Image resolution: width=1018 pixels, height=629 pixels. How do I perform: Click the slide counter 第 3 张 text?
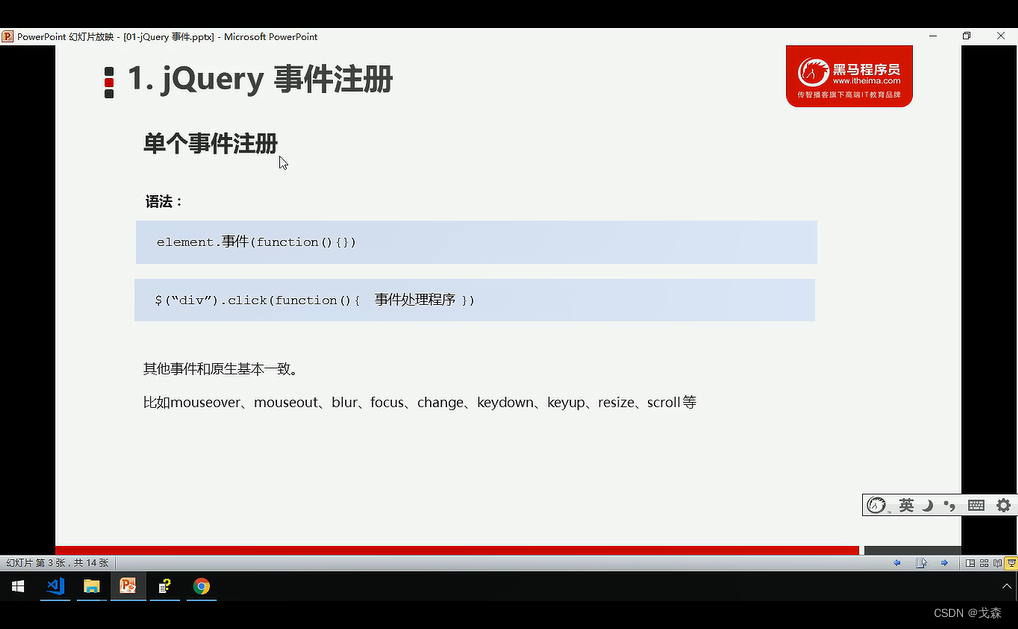(57, 563)
